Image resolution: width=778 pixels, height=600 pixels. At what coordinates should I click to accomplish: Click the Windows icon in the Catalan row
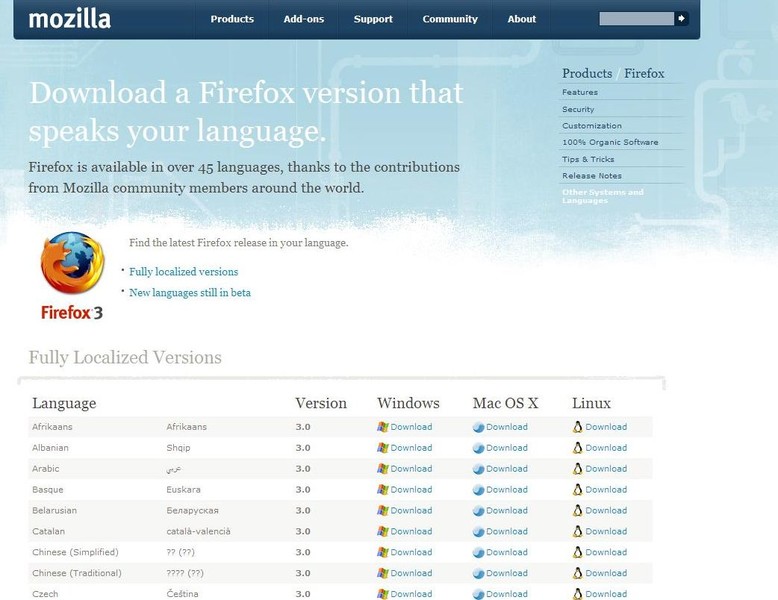point(383,531)
